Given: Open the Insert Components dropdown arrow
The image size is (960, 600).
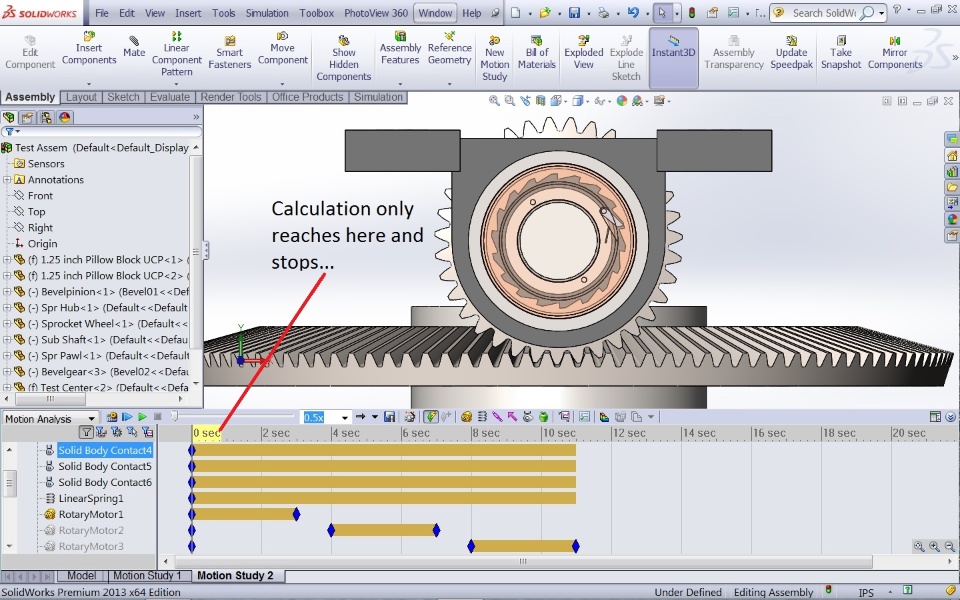Looking at the screenshot, I should pyautogui.click(x=89, y=84).
